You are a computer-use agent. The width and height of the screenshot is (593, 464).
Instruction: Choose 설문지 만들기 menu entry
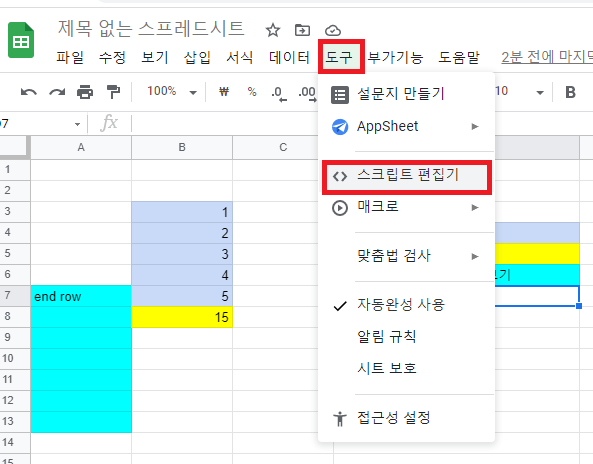pos(406,94)
